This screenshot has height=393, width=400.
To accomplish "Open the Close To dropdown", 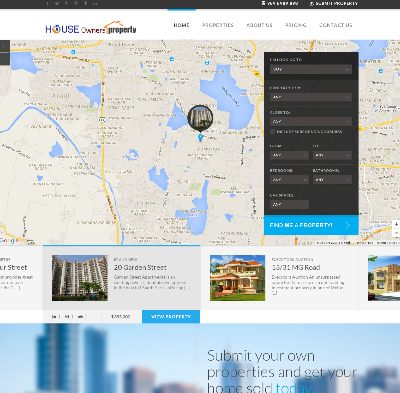I will (311, 121).
